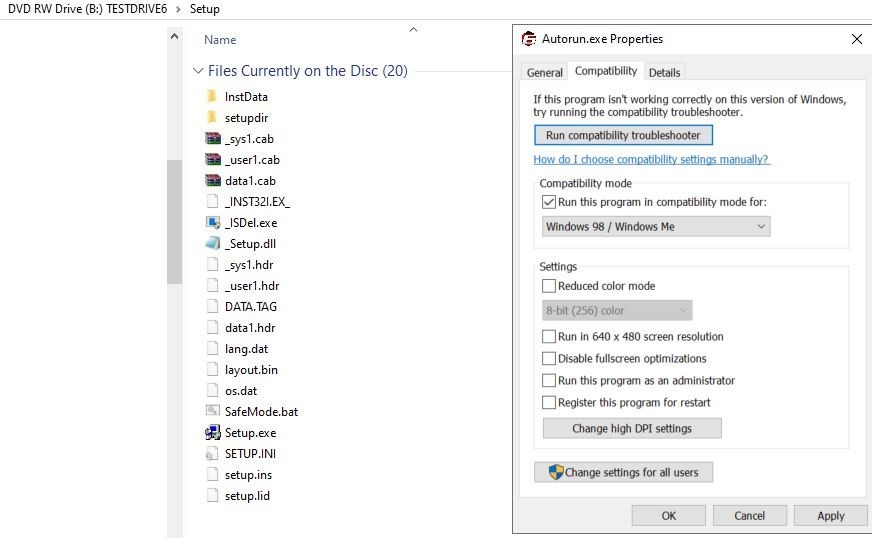
Task: Enable Run in 640 x 480 screen resolution
Action: pos(549,337)
